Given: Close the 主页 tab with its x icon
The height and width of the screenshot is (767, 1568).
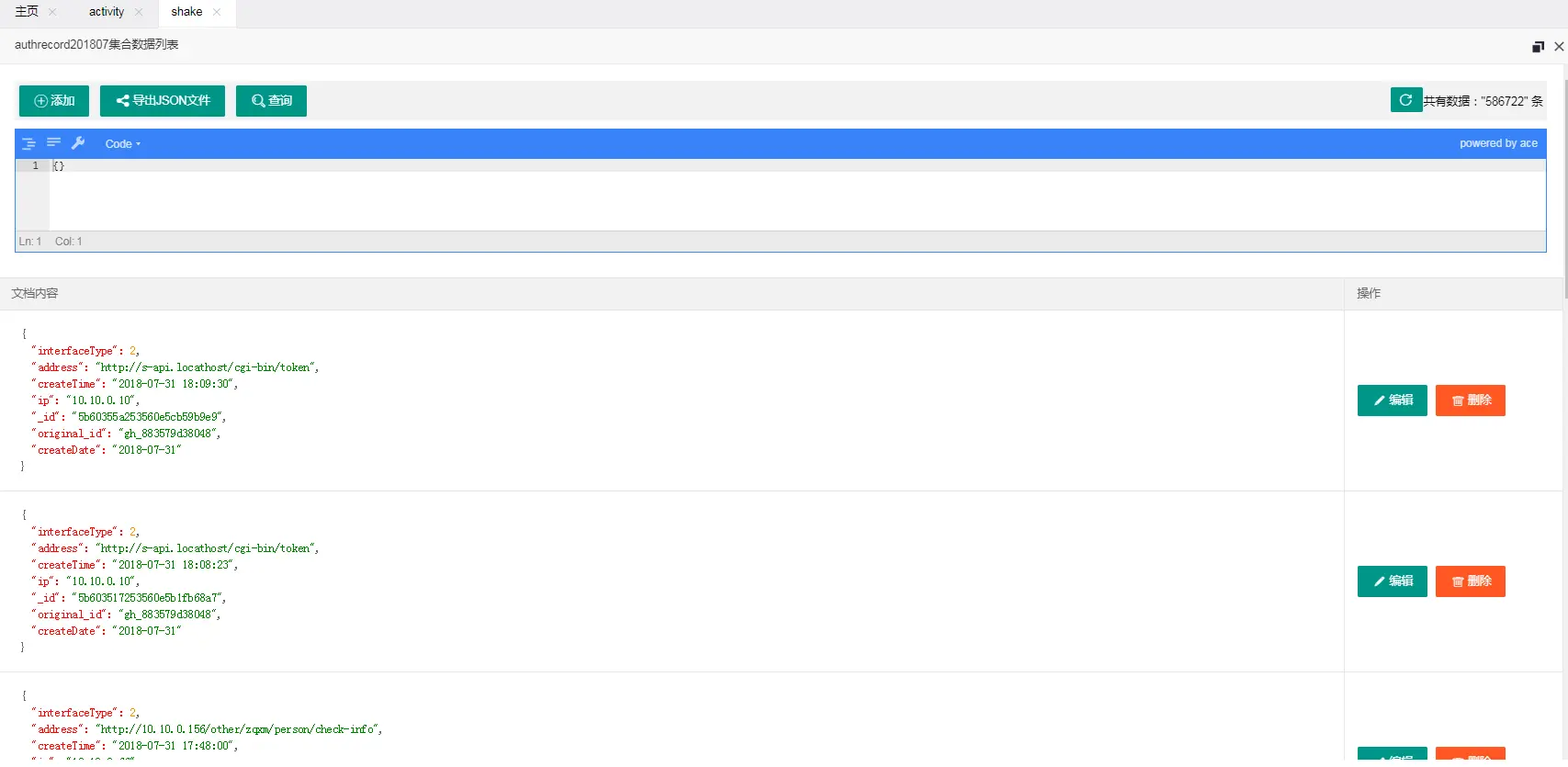Looking at the screenshot, I should click(x=52, y=12).
